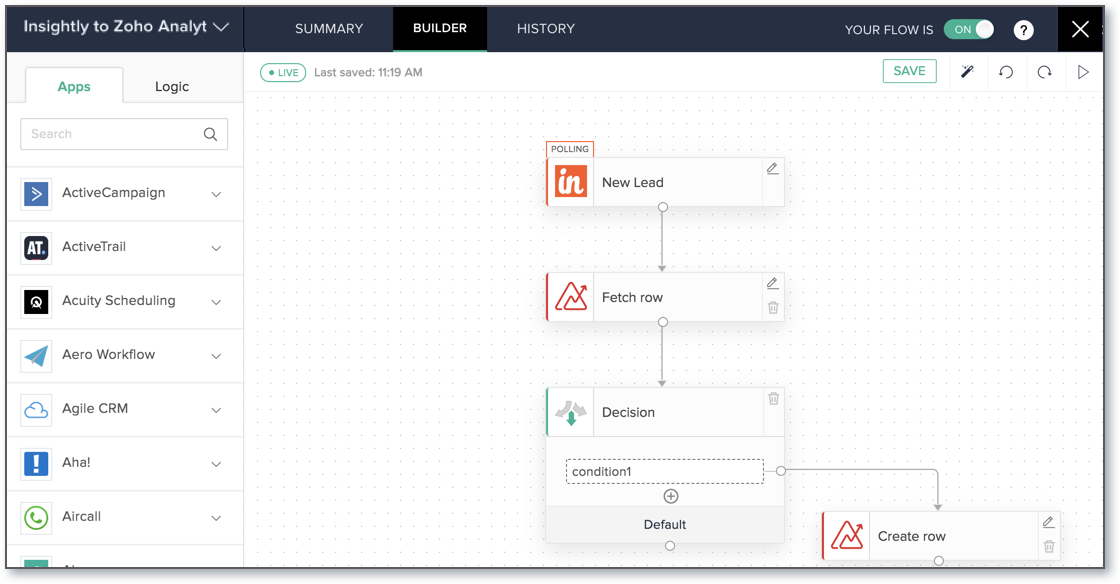1120x584 pixels.
Task: Click the LIVE status badge
Action: [x=283, y=72]
